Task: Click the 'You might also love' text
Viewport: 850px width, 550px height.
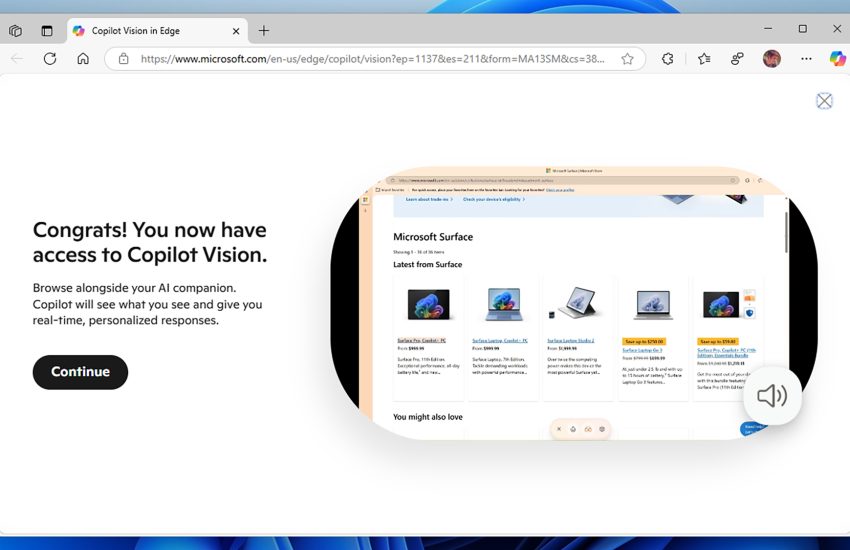Action: point(428,417)
